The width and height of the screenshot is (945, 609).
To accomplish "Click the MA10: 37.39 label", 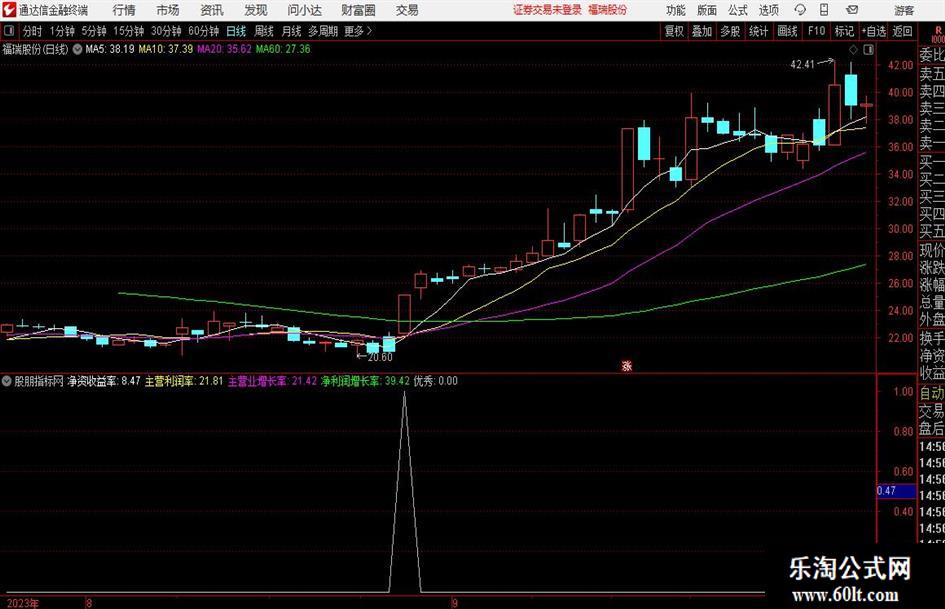I will point(166,49).
